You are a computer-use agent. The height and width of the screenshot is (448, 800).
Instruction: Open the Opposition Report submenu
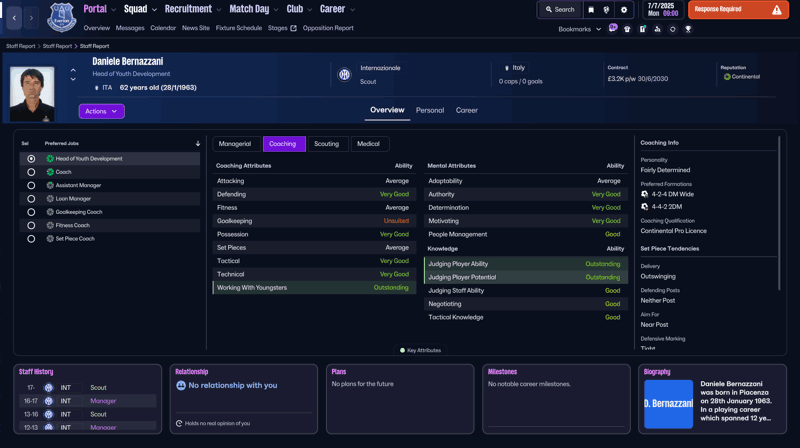point(328,28)
